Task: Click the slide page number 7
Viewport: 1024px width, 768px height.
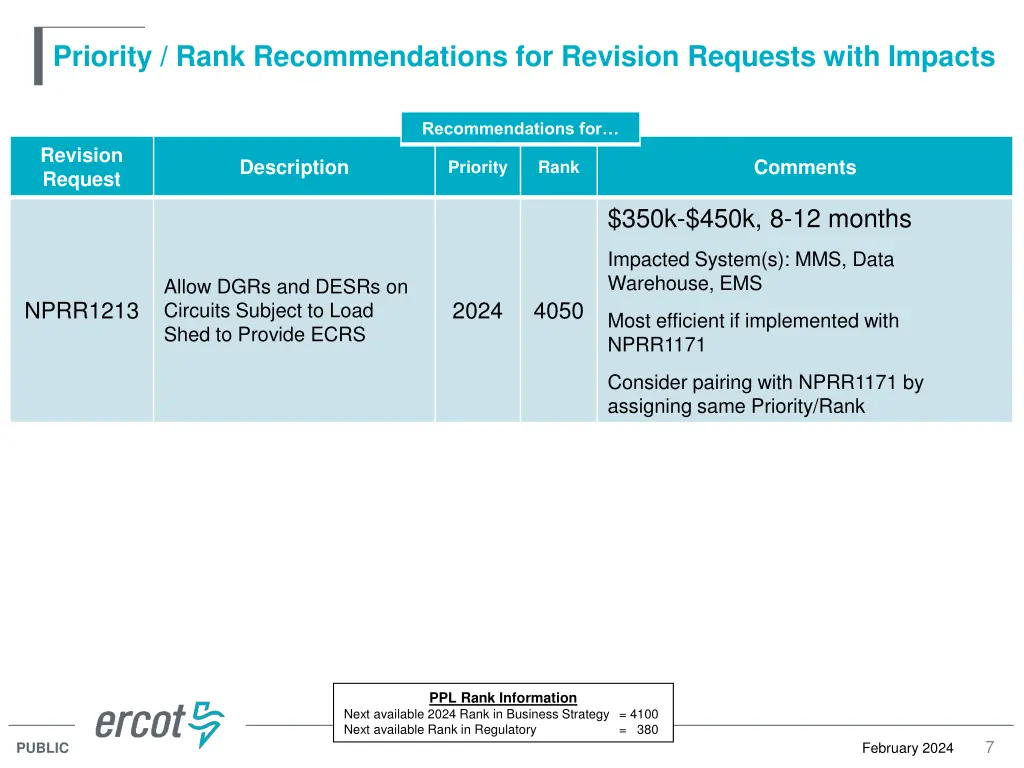Action: [x=989, y=747]
